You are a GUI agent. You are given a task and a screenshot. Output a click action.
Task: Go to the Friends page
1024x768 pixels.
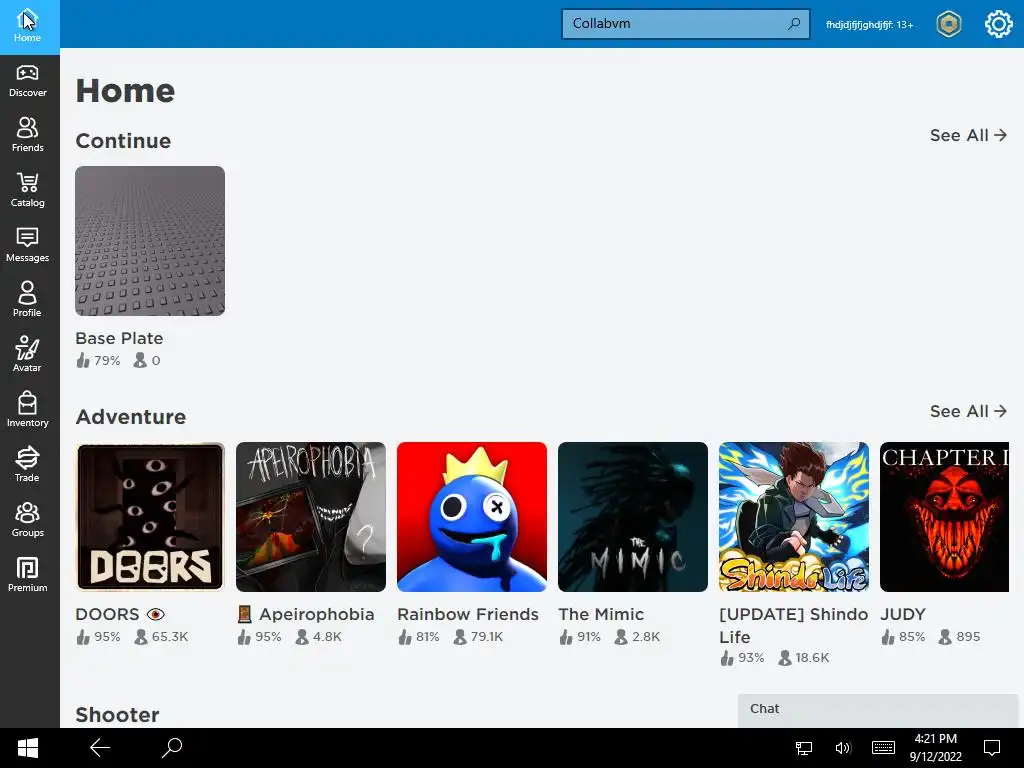pos(27,136)
